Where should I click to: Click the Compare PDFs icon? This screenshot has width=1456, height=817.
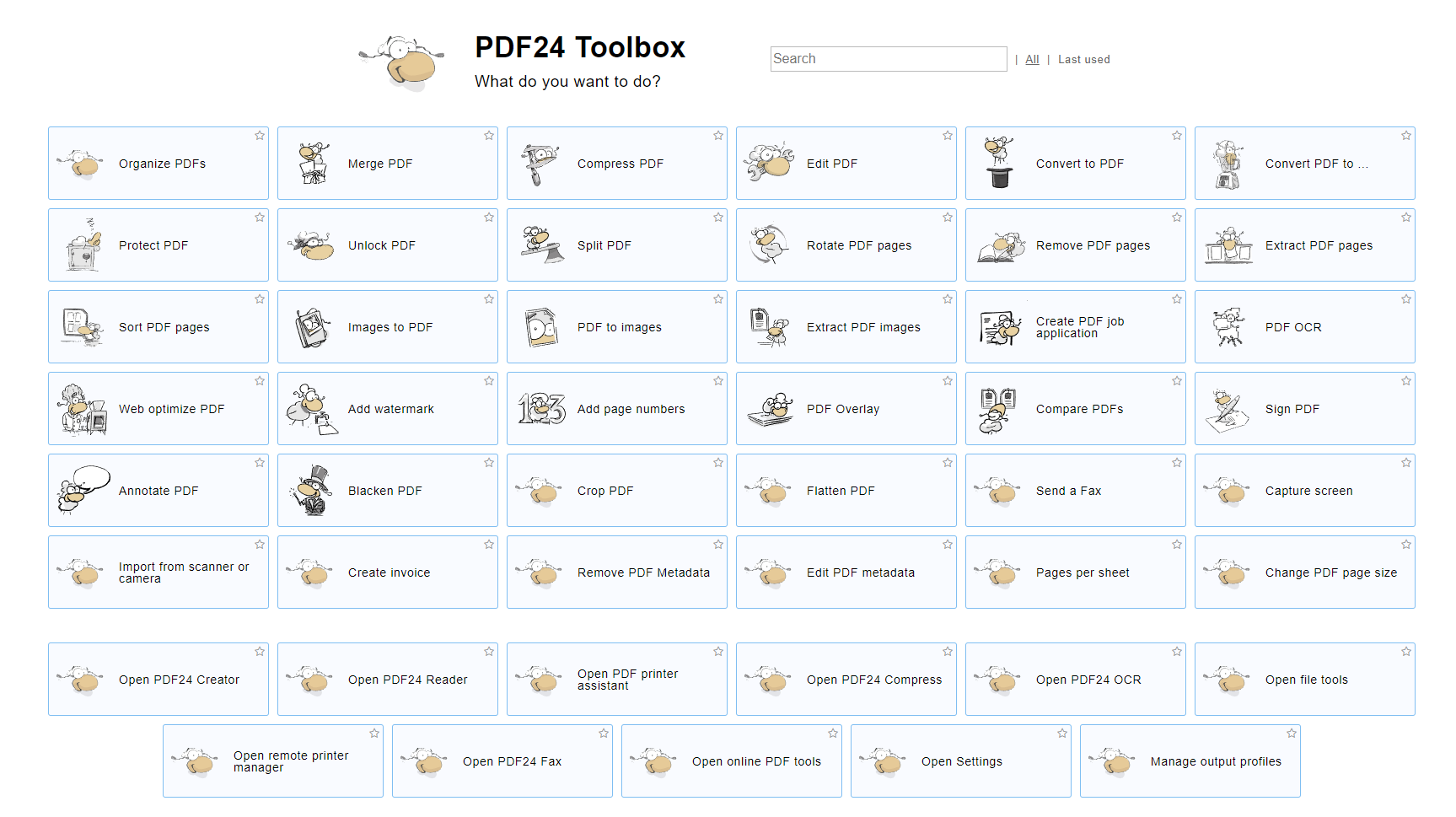pyautogui.click(x=999, y=409)
